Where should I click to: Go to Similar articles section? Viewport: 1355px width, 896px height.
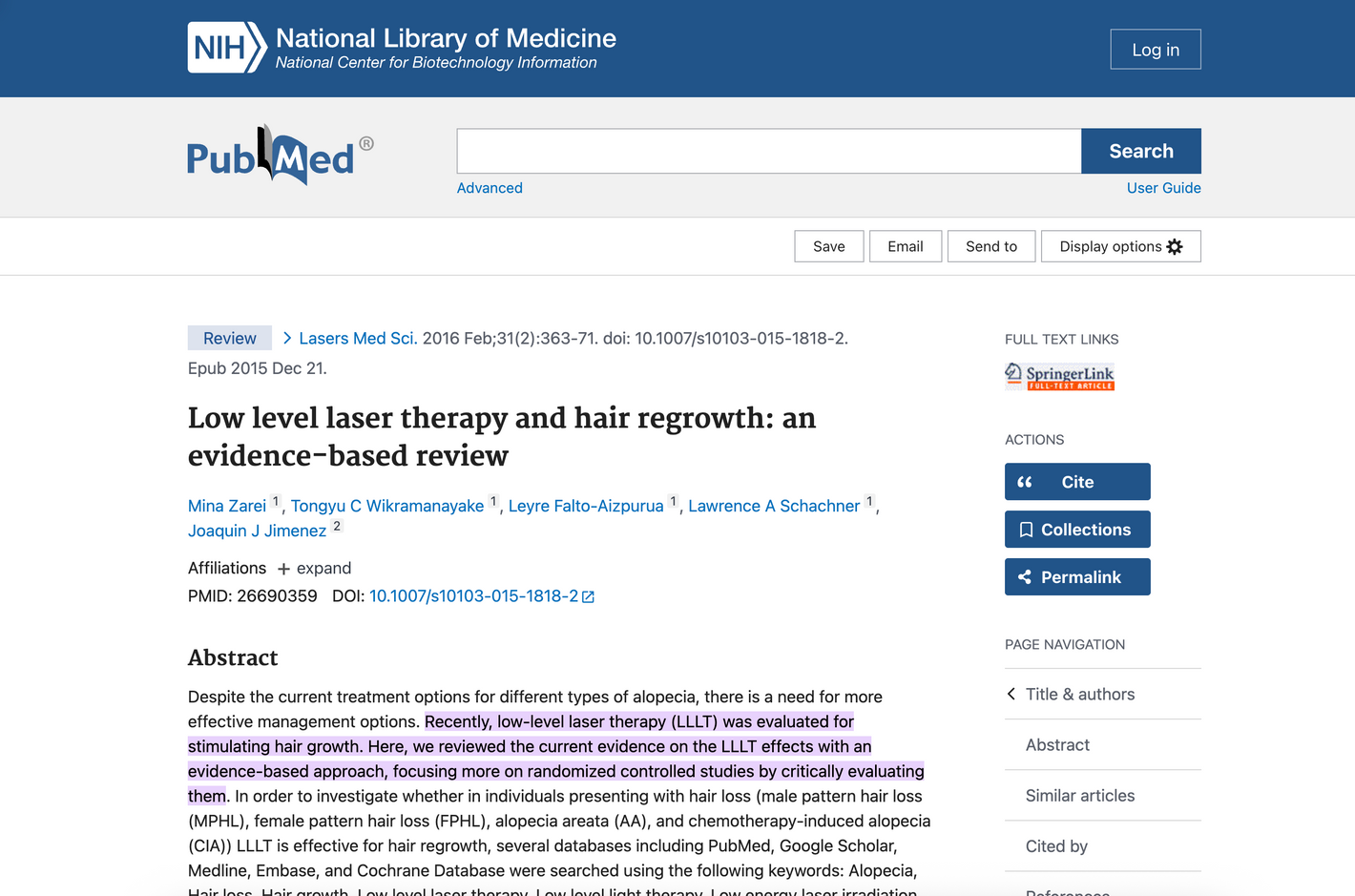[1079, 796]
